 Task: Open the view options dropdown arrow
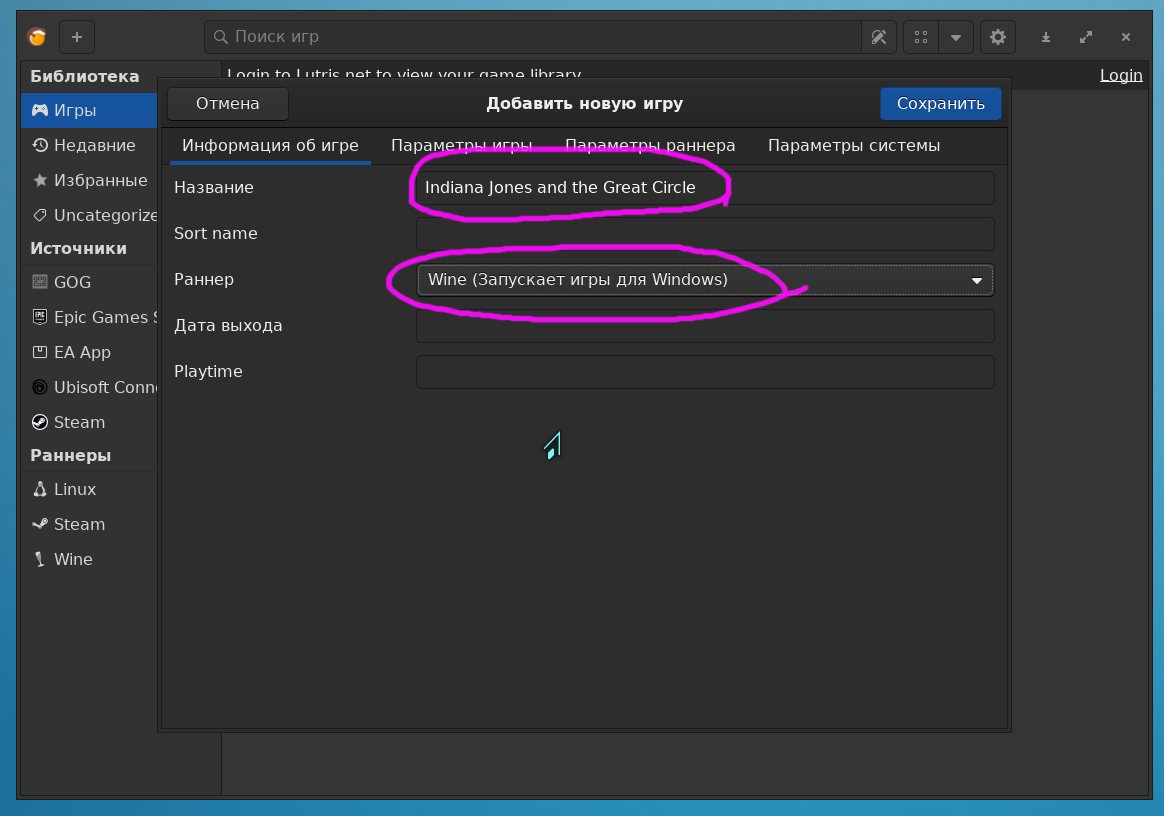956,36
